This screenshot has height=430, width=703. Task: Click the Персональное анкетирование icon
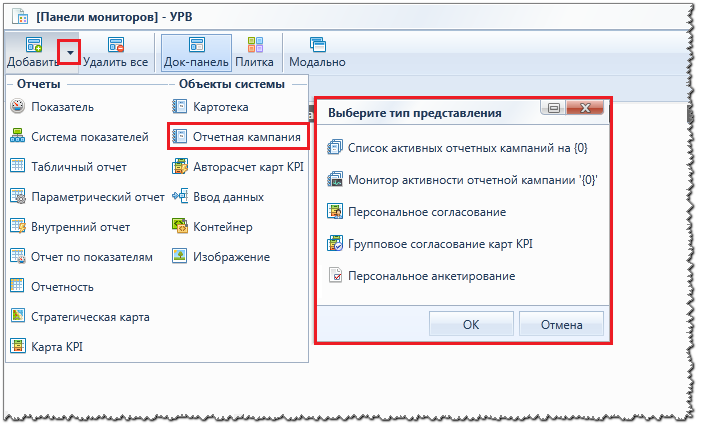pos(335,275)
